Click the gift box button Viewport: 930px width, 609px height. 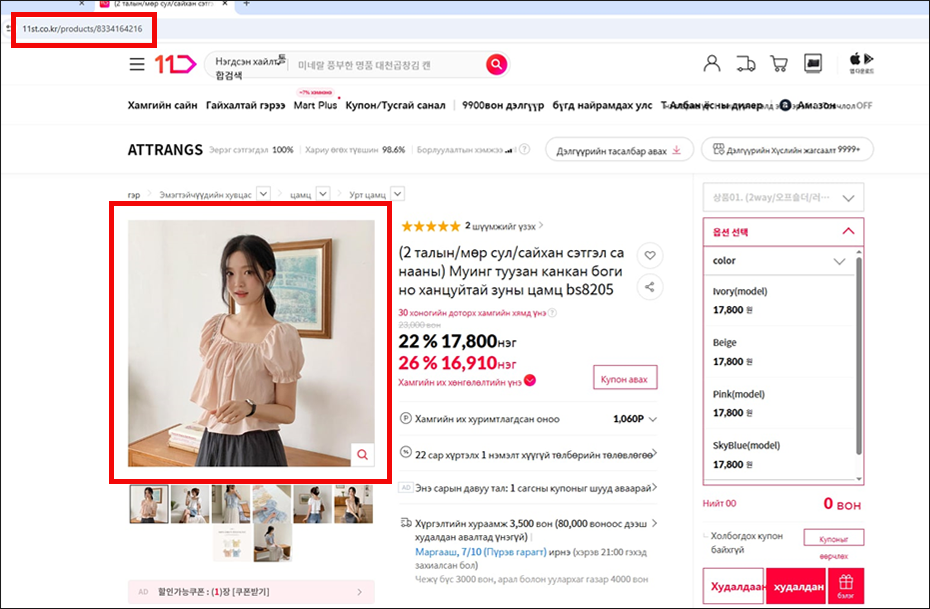point(846,585)
